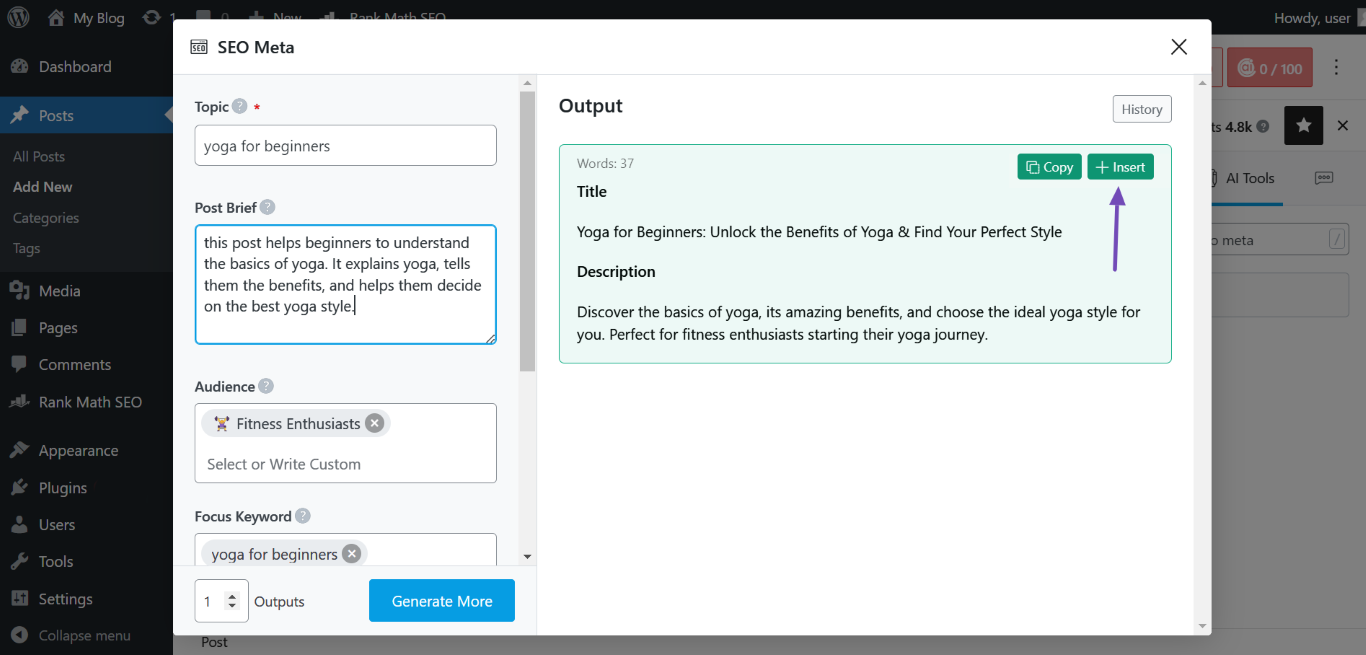Open the three-dot options menu
This screenshot has width=1366, height=655.
point(1337,68)
